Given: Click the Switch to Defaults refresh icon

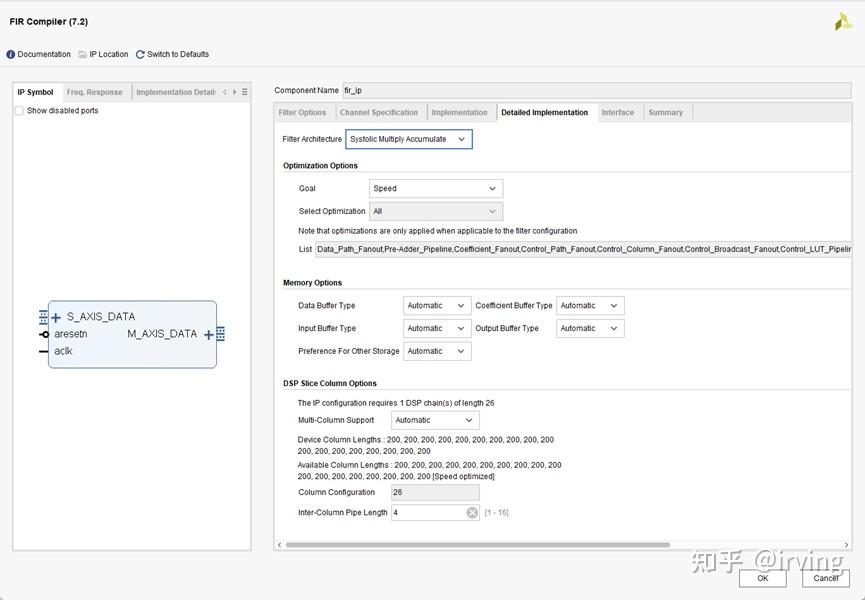Looking at the screenshot, I should 140,55.
